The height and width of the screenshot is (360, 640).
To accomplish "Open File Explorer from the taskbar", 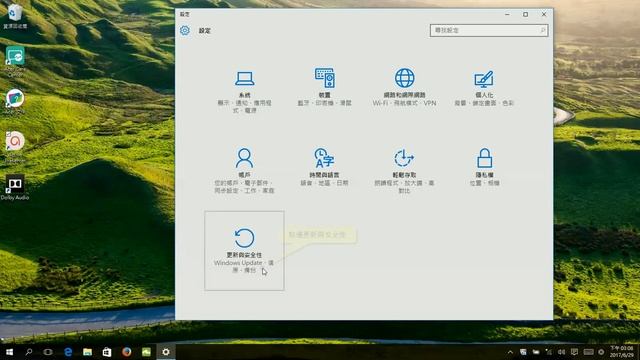I will point(87,352).
